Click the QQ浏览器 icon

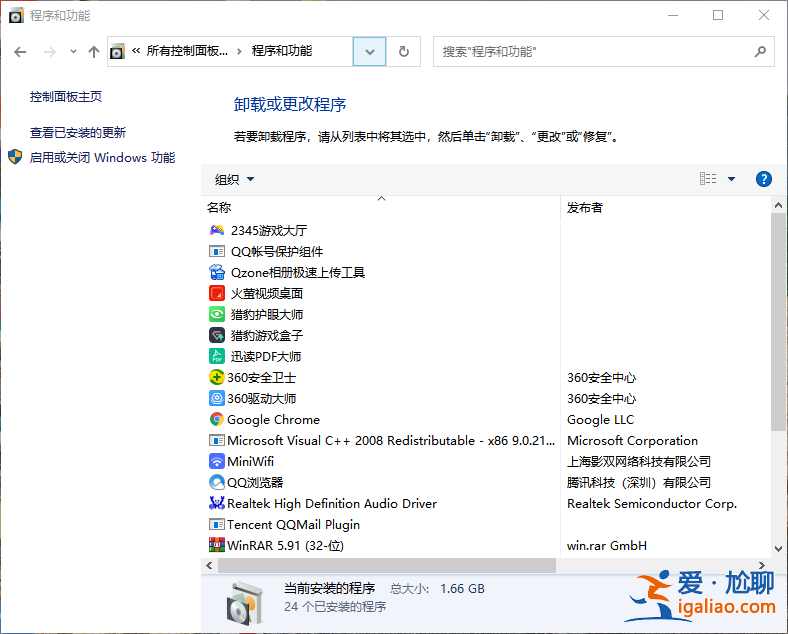point(217,482)
